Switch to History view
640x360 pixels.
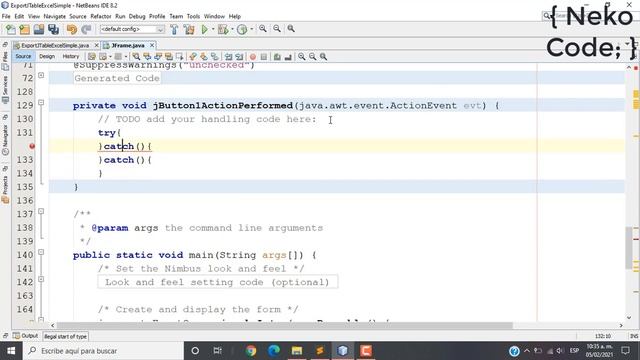tap(71, 57)
